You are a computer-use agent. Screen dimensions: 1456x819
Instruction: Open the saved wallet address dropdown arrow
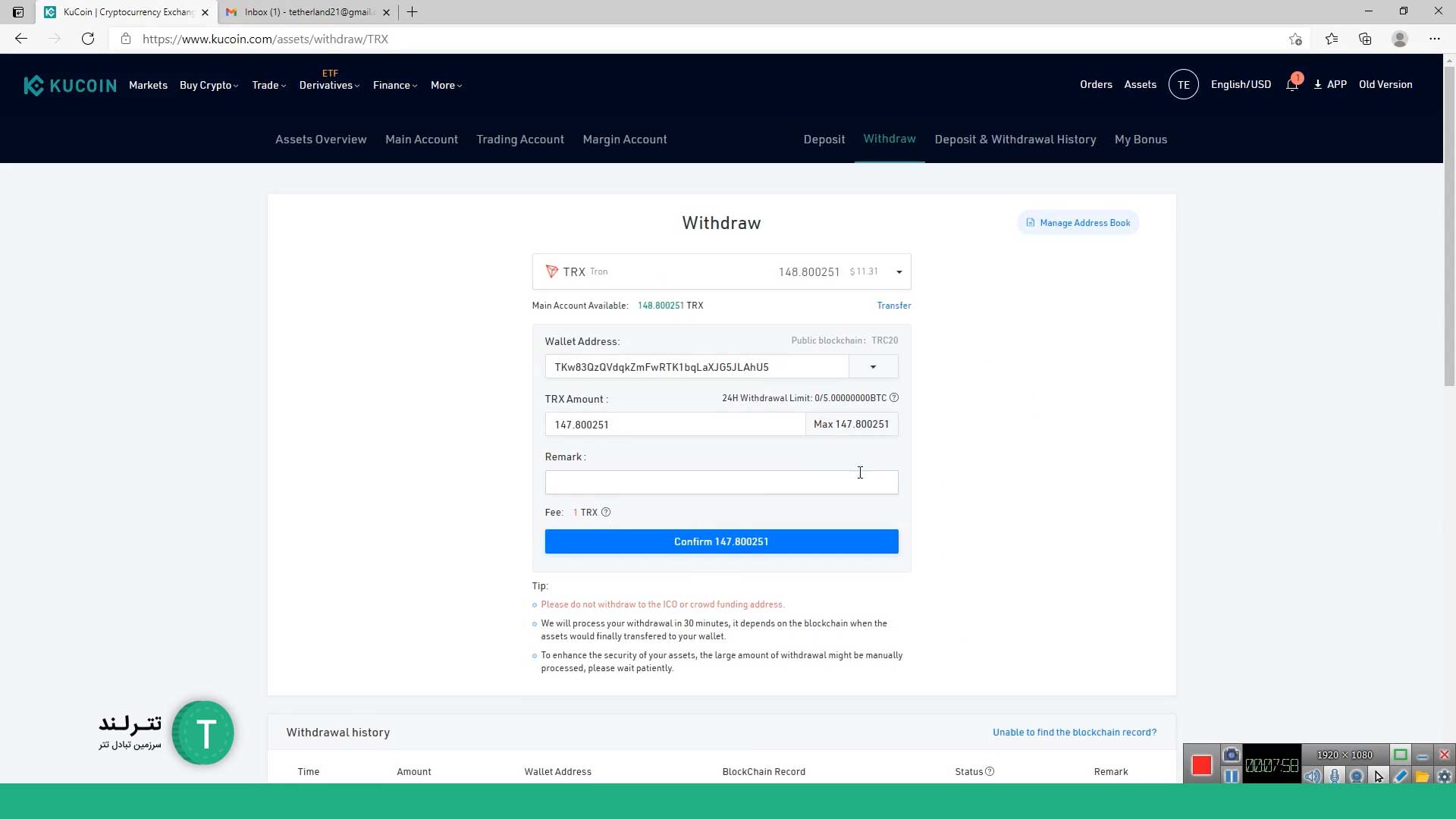pos(873,367)
